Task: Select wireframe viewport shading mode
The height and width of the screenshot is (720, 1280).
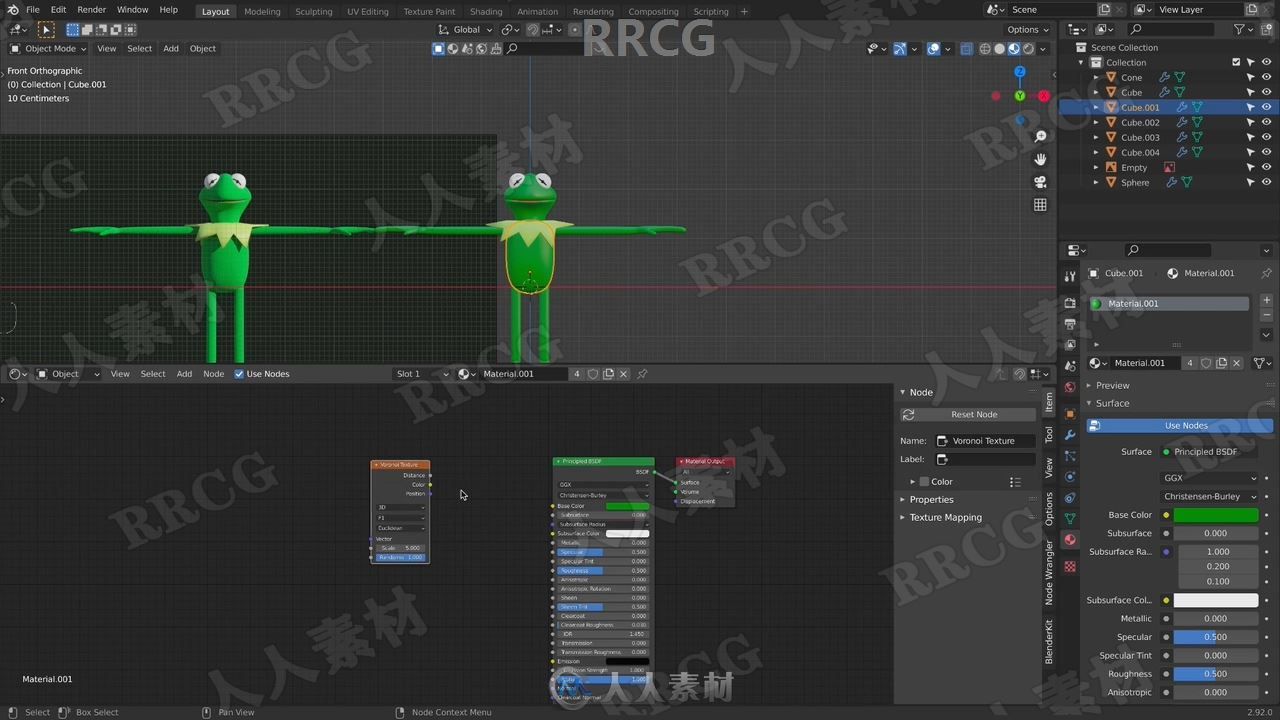Action: coord(984,48)
